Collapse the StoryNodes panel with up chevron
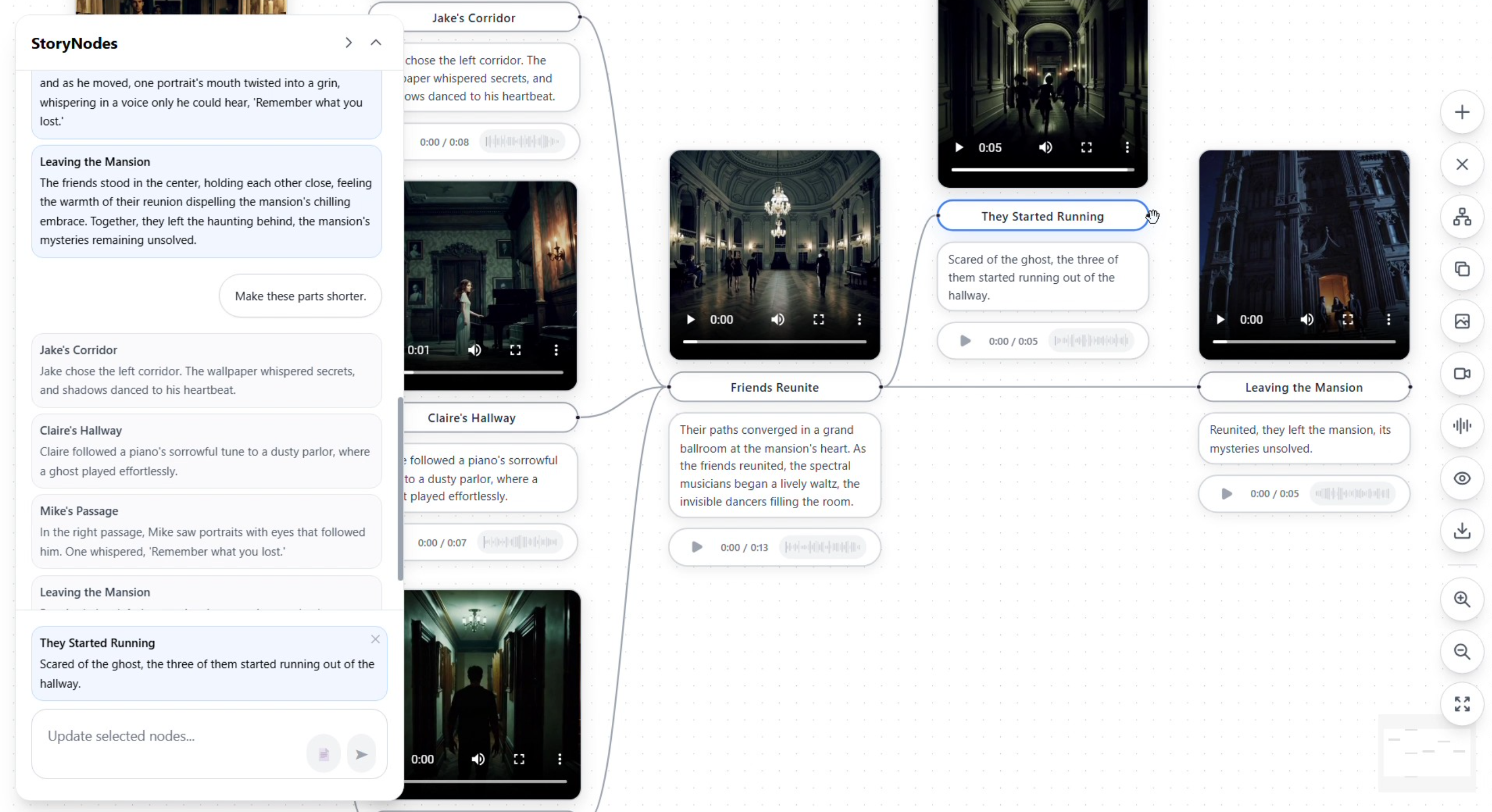 coord(376,43)
